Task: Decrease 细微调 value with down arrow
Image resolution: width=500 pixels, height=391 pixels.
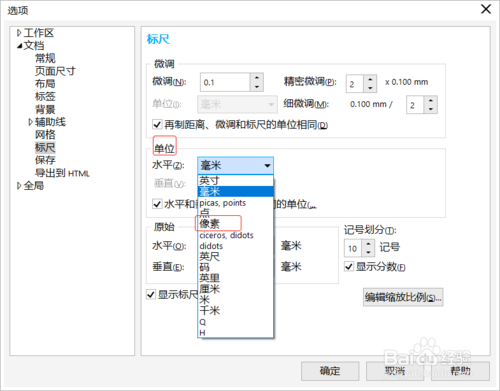Action: pos(431,109)
